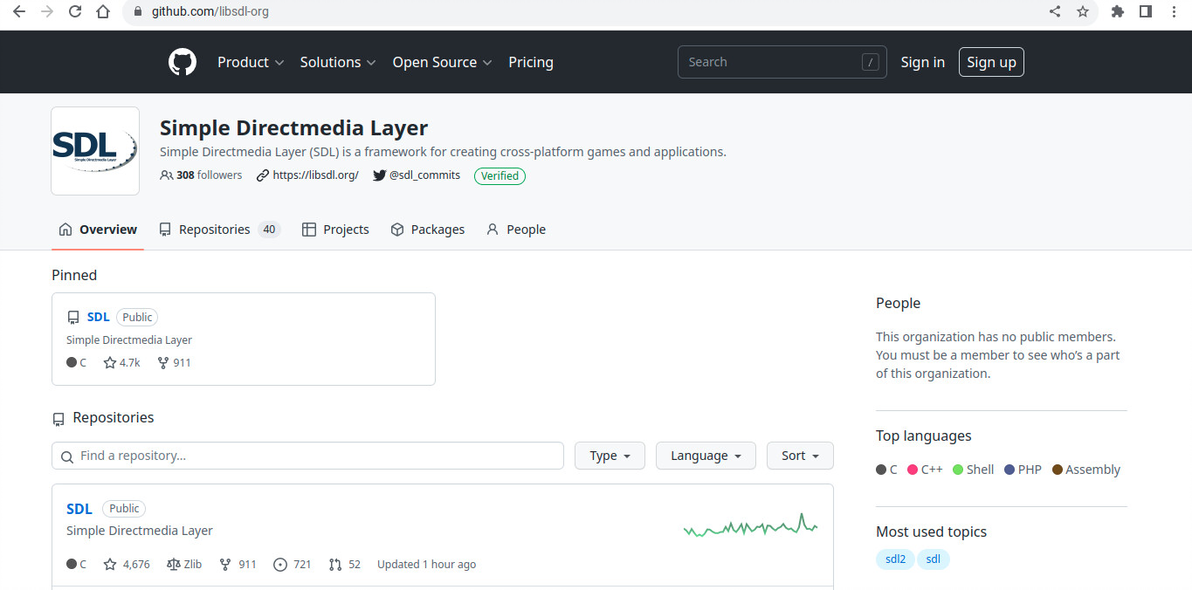Open the browser extensions puzzle icon

pyautogui.click(x=1117, y=12)
